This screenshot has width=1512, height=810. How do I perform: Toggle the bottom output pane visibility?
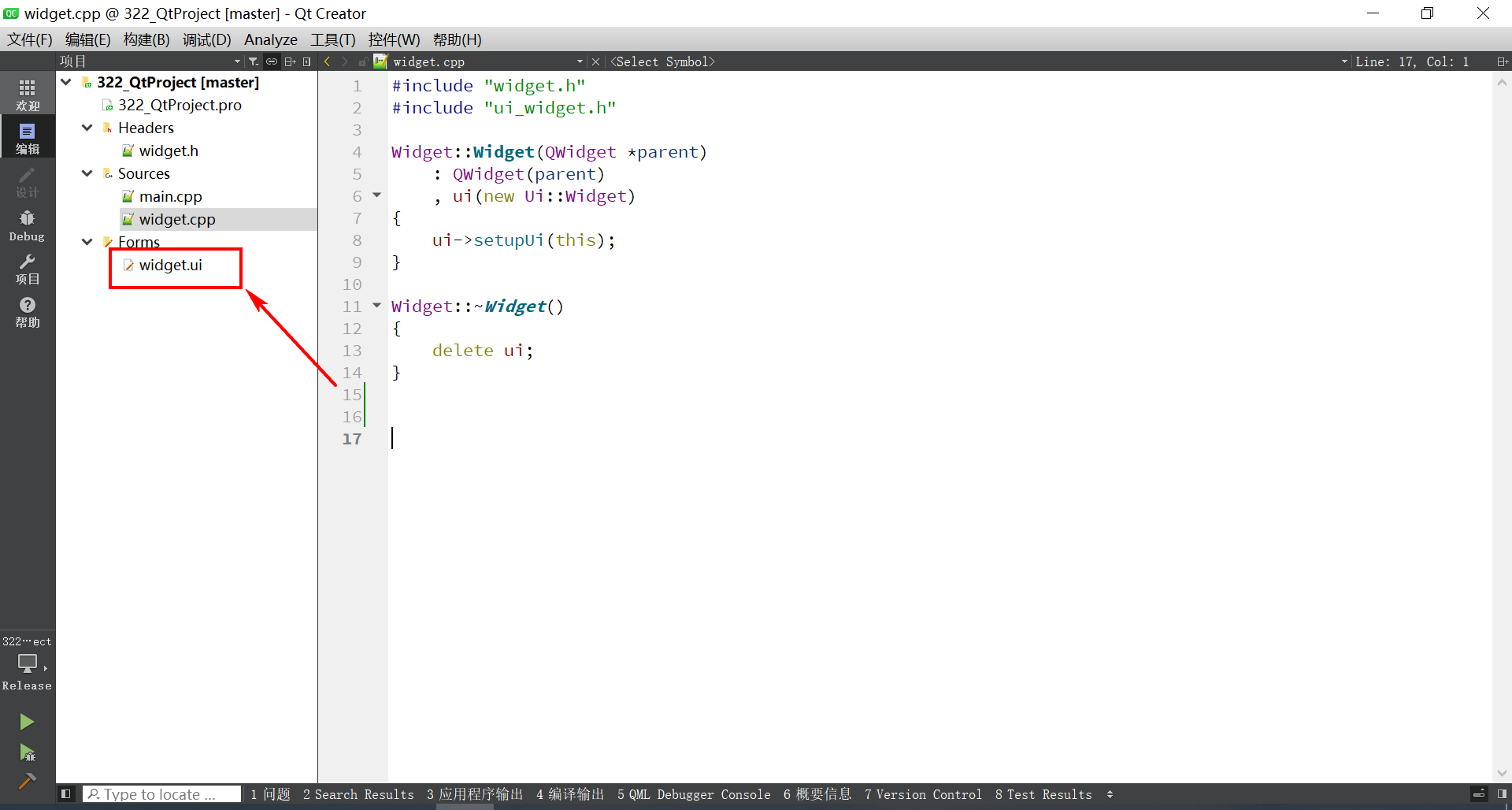click(1479, 794)
